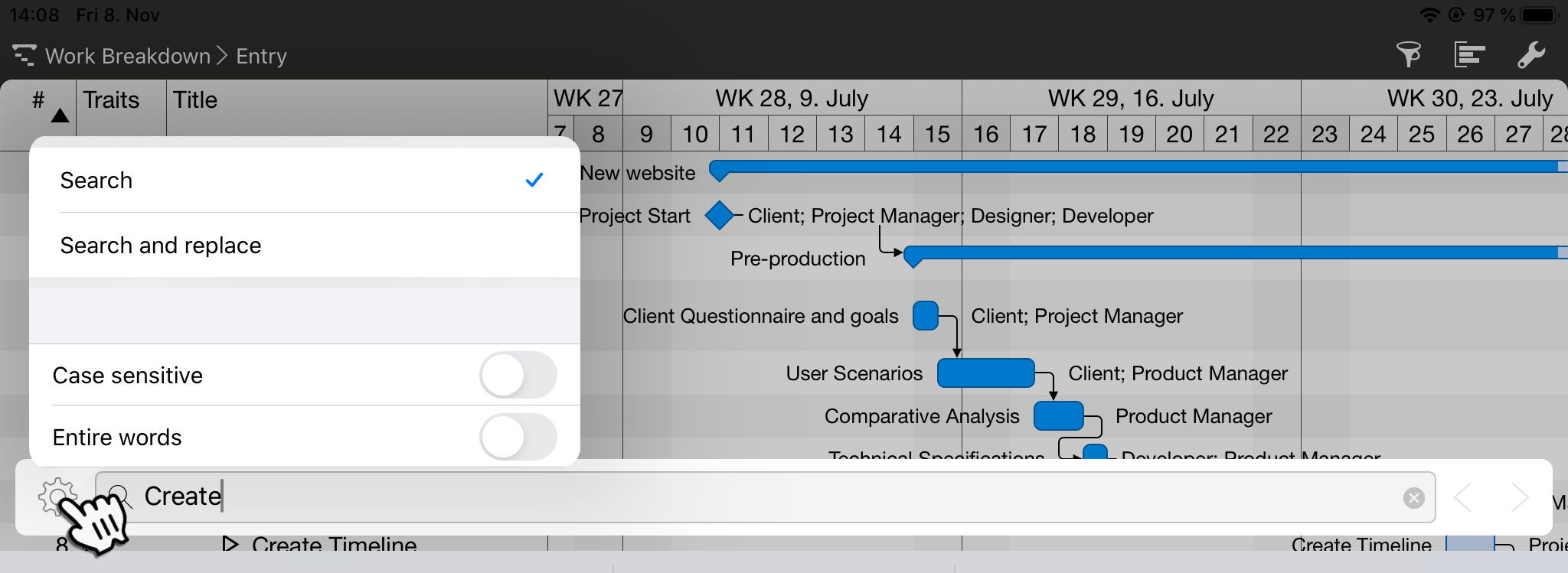Viewport: 1568px width, 573px height.
Task: Select Search and replace option
Action: [303, 246]
